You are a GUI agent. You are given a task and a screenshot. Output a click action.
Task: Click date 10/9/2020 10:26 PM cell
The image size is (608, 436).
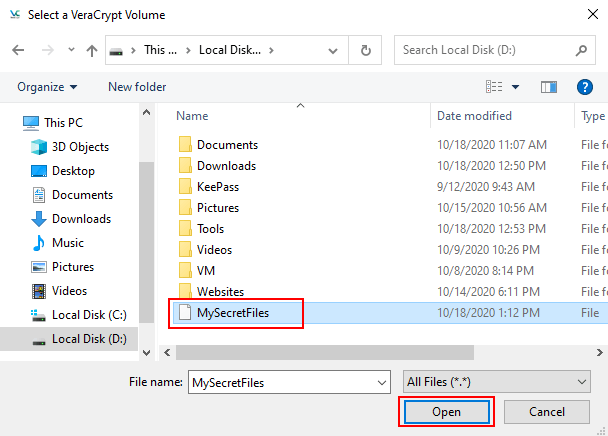[x=488, y=249]
